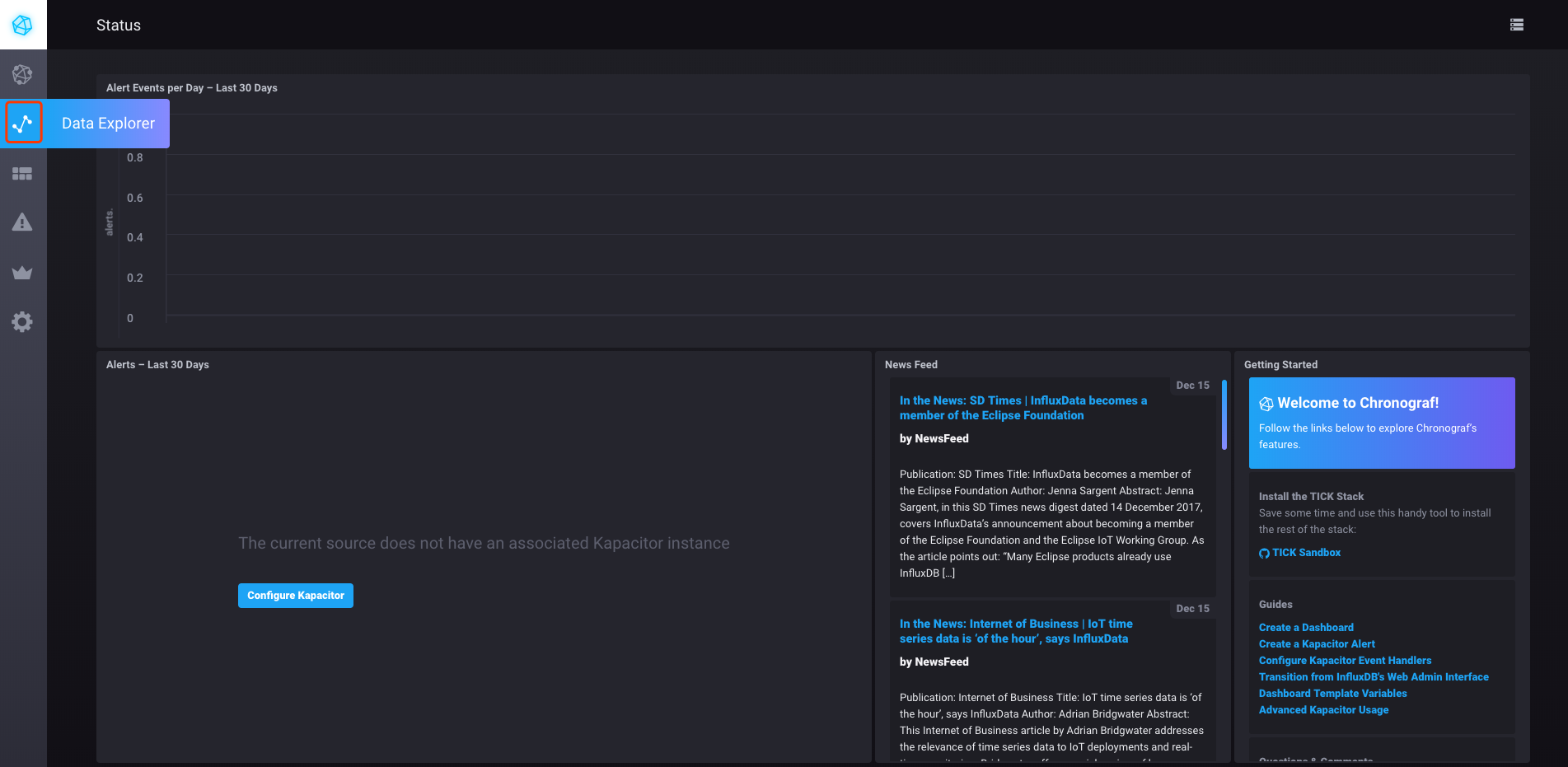
Task: Click the News Feed scrollbar thumb
Action: (1224, 414)
